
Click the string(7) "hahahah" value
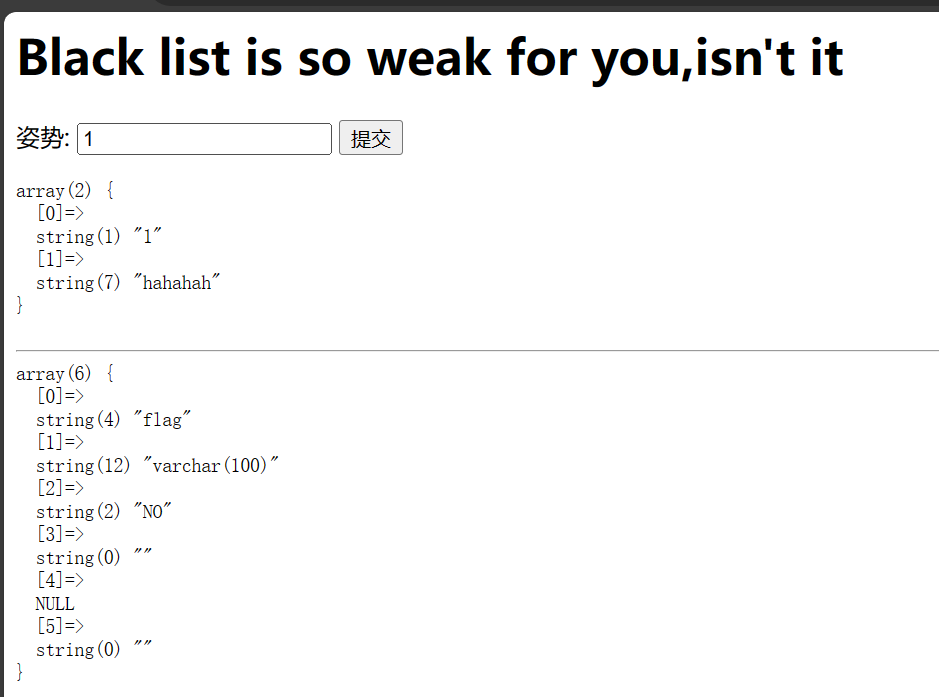pos(128,283)
